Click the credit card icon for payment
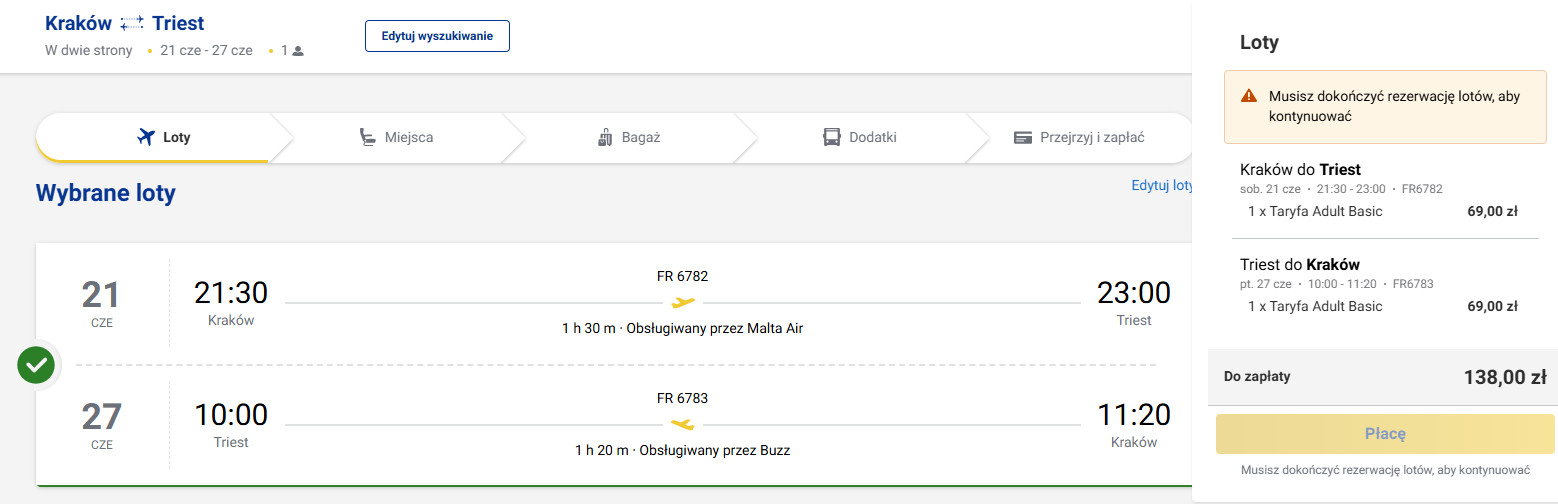The height and width of the screenshot is (504, 1558). (x=1022, y=137)
